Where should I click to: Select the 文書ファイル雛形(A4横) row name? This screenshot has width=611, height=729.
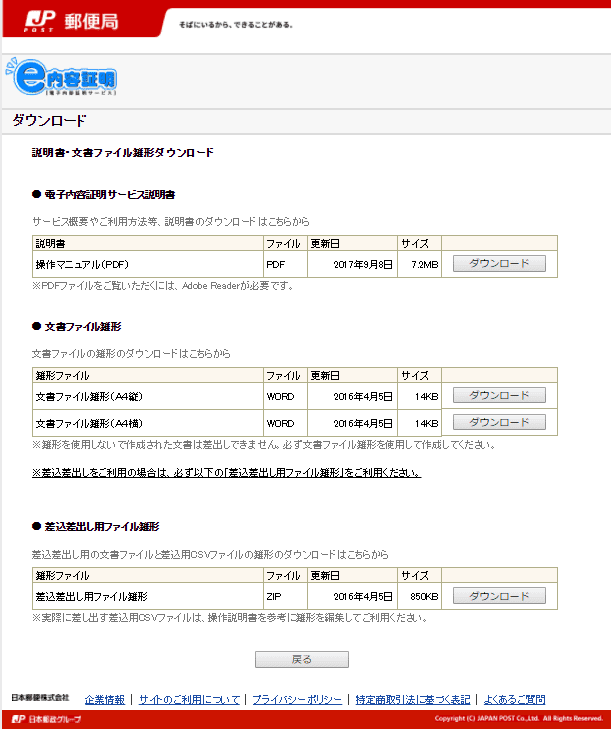coord(91,423)
